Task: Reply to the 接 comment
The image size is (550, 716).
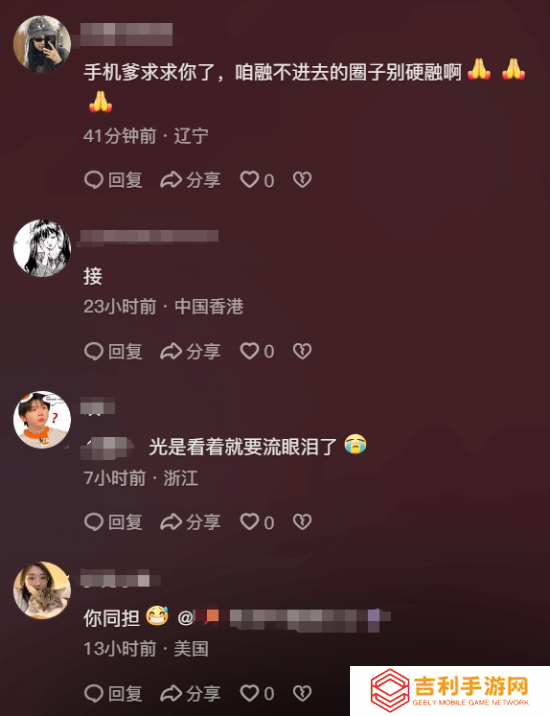Action: [x=113, y=351]
